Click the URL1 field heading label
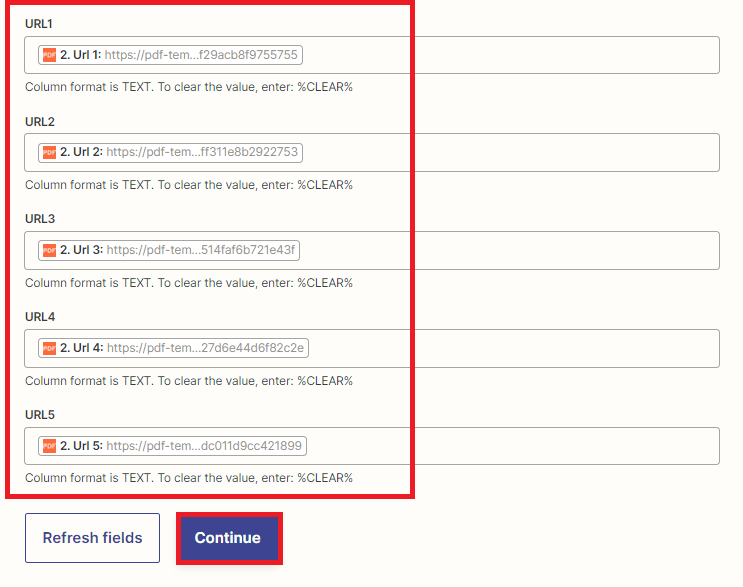743x587 pixels. [x=40, y=23]
